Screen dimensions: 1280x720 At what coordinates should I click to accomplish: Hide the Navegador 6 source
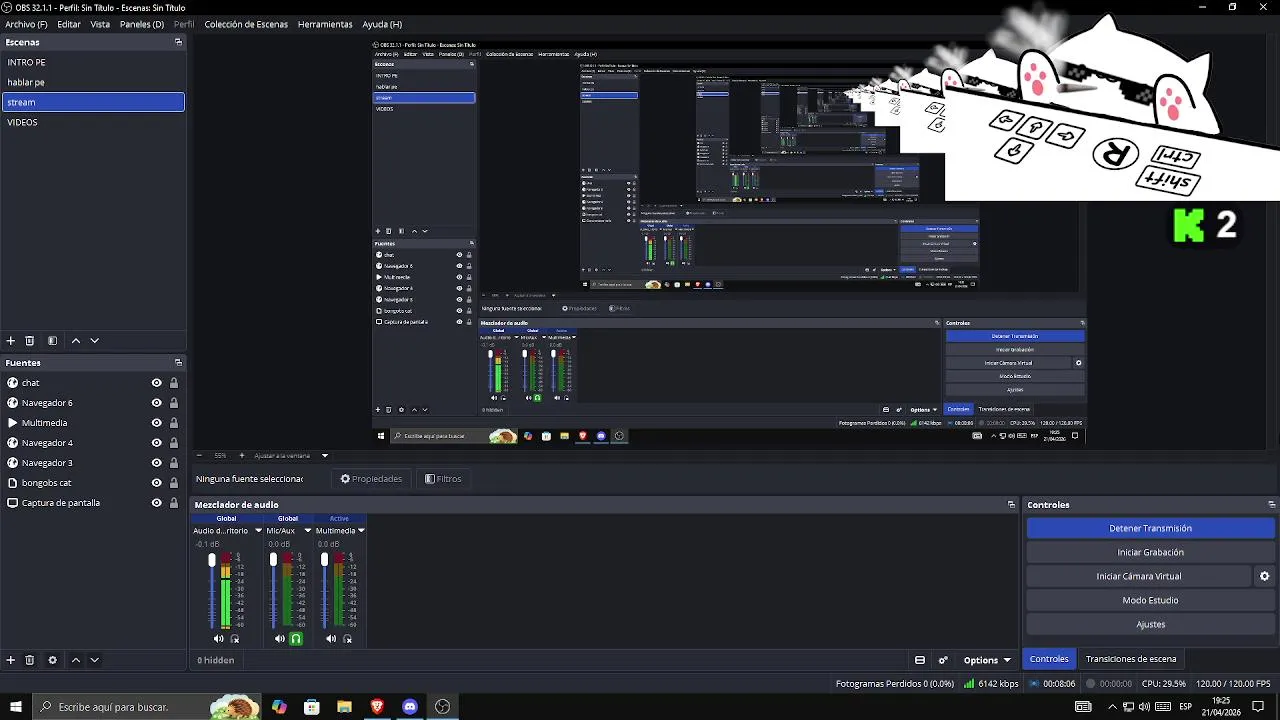click(156, 403)
